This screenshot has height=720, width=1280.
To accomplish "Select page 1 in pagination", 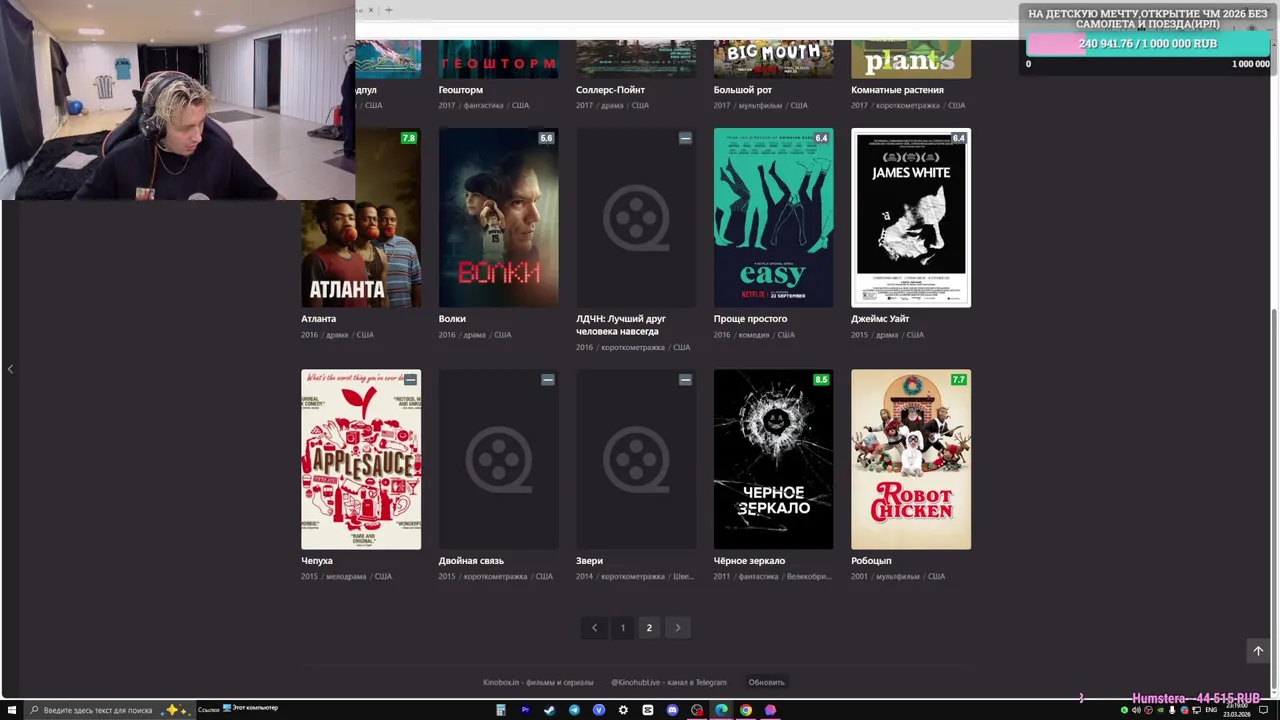I will 622,628.
